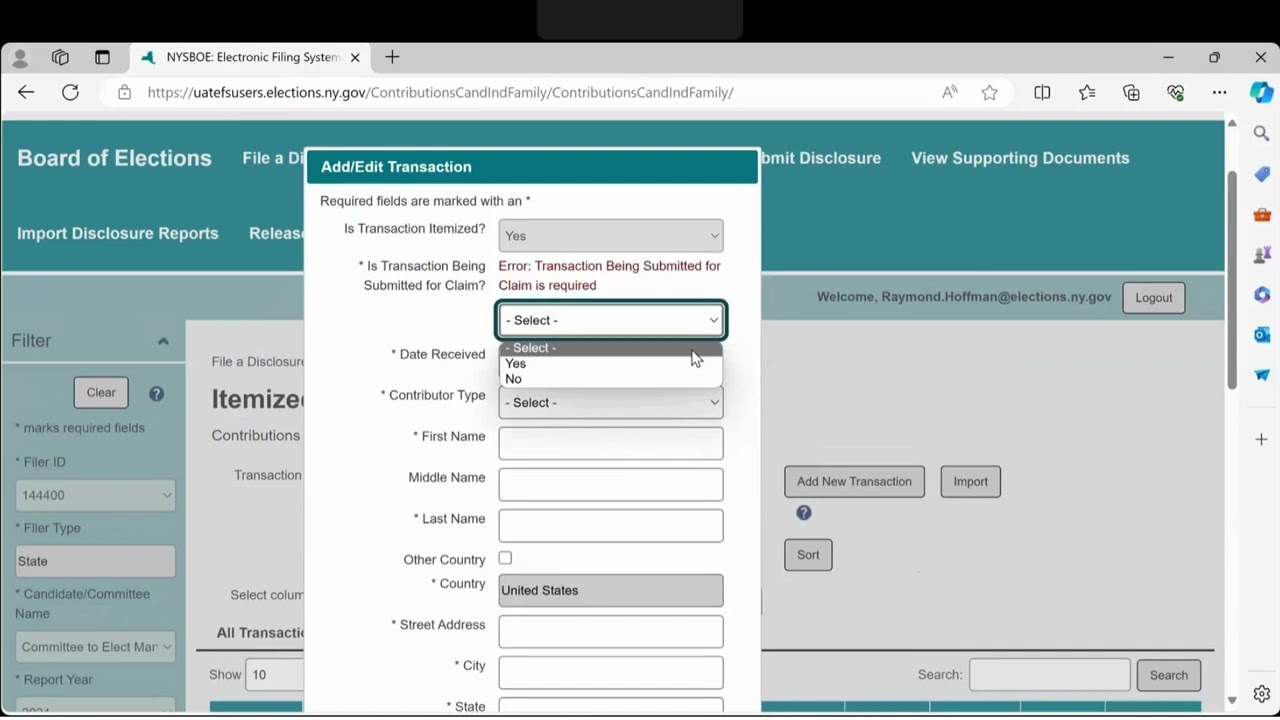Image resolution: width=1280 pixels, height=720 pixels.
Task: Open sidebar settings gear
Action: click(1261, 693)
